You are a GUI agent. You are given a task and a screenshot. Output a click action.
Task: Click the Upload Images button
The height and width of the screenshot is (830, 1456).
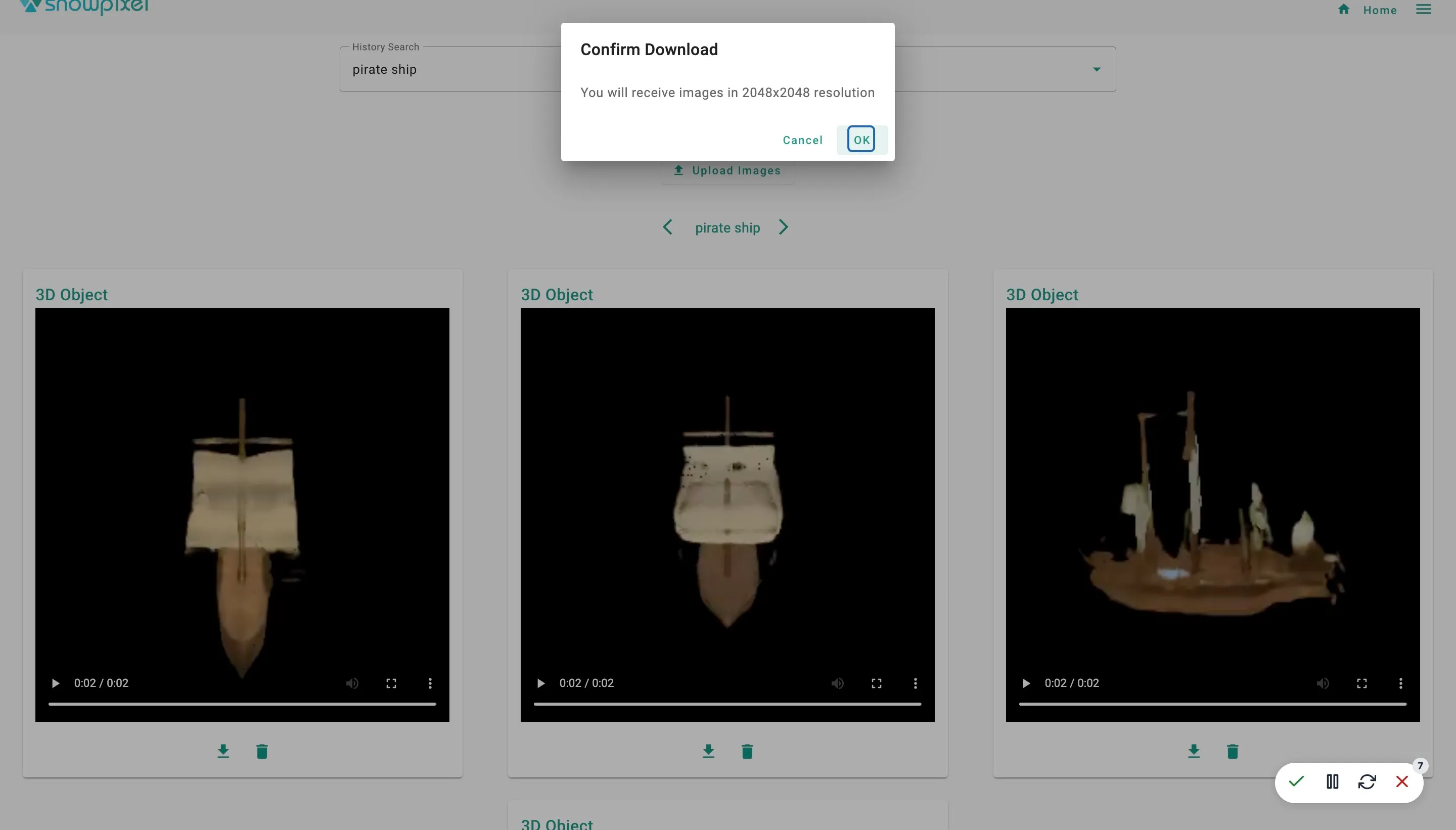click(x=727, y=171)
